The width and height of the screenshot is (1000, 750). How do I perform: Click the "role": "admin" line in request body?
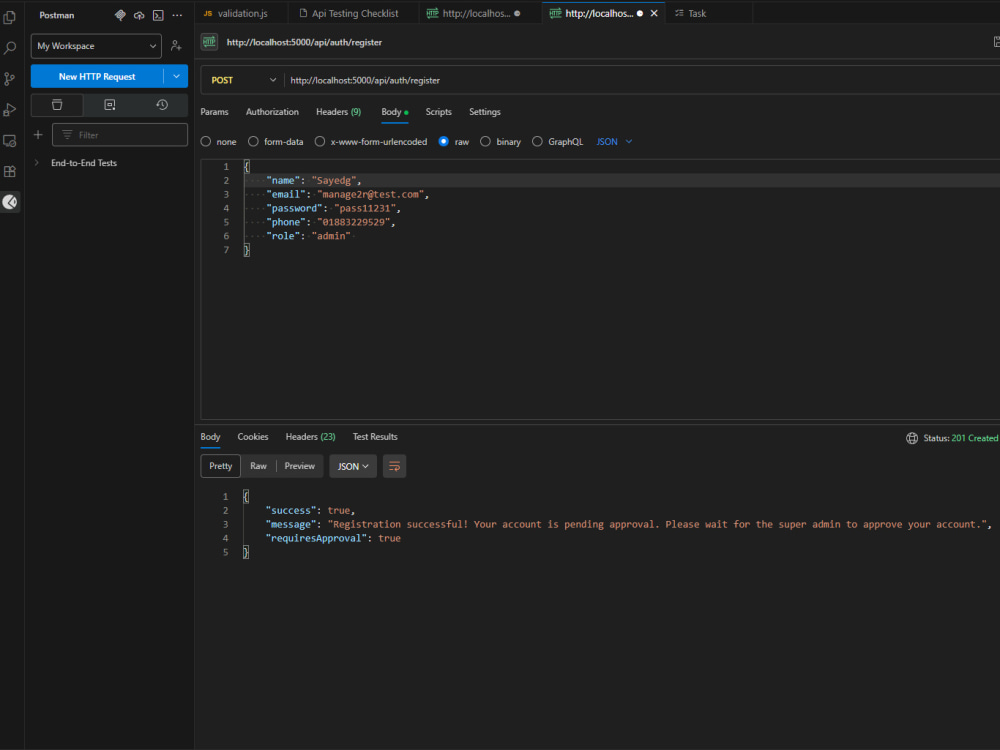pyautogui.click(x=308, y=236)
